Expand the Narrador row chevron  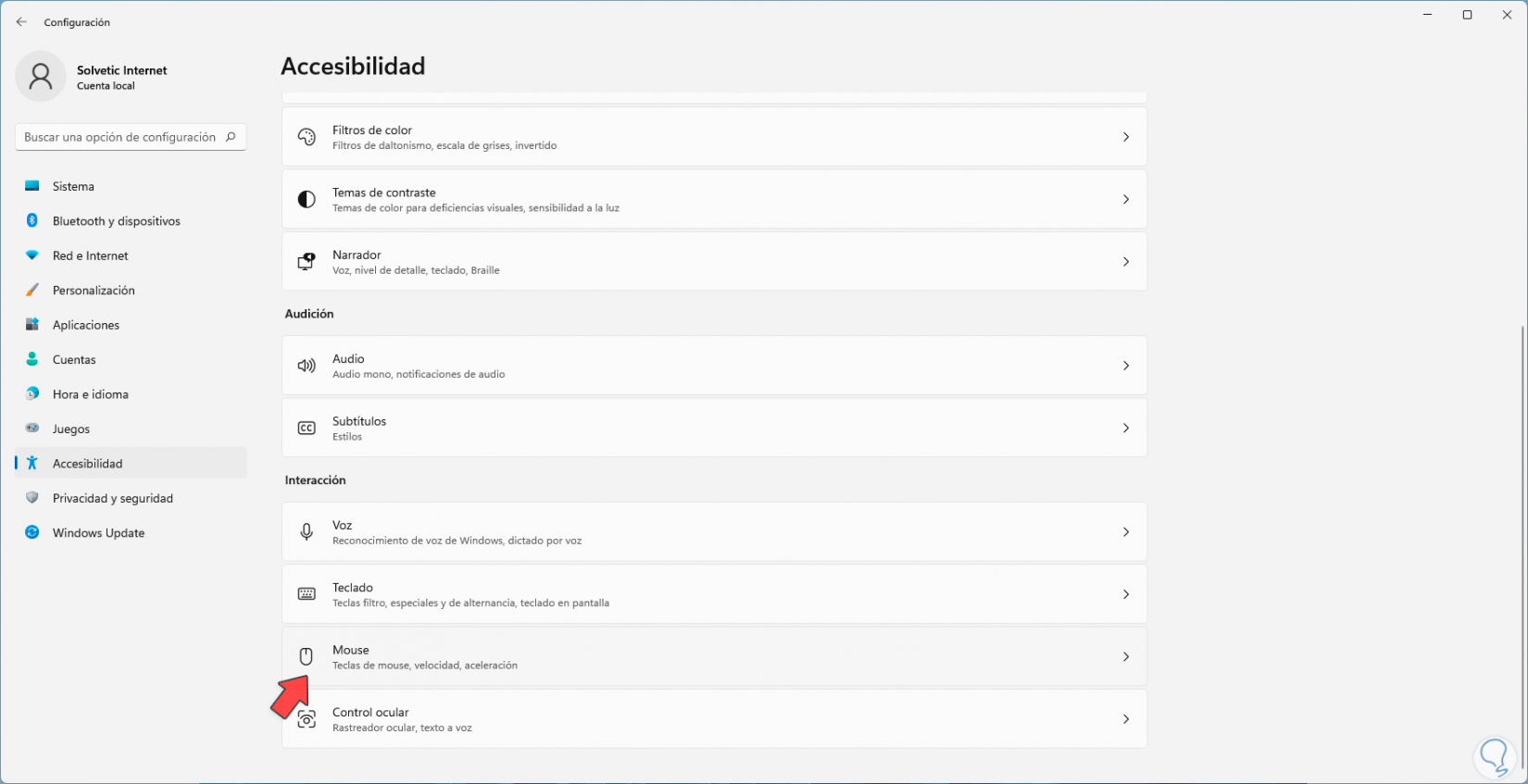1126,262
